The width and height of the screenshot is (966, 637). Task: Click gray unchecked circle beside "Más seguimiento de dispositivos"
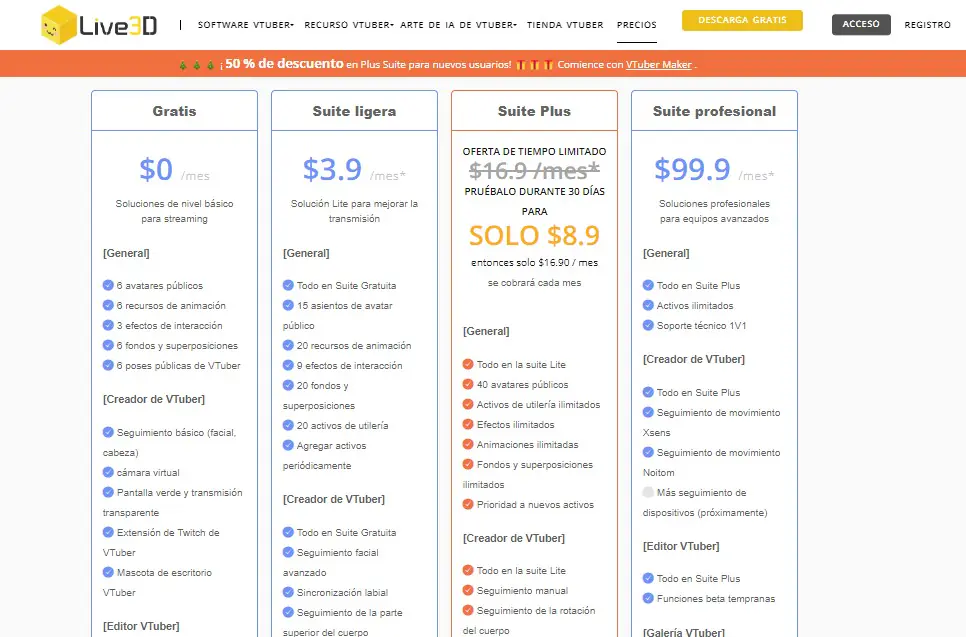[648, 492]
